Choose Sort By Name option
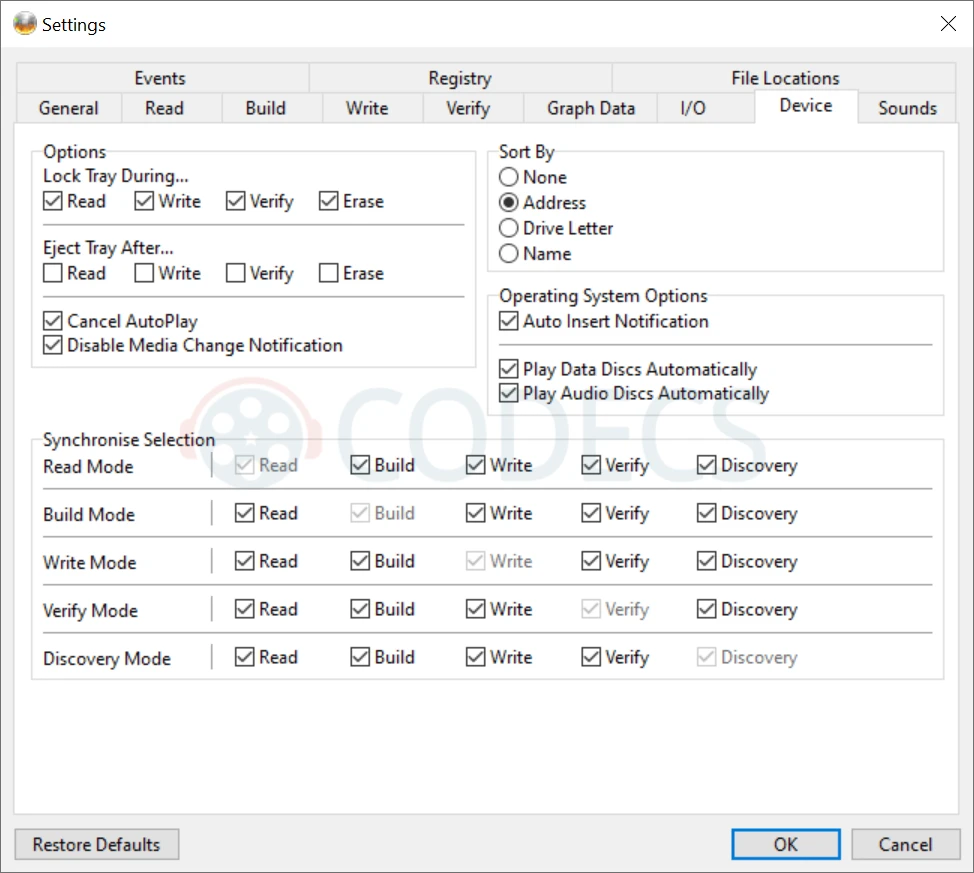The width and height of the screenshot is (974, 873). point(509,254)
